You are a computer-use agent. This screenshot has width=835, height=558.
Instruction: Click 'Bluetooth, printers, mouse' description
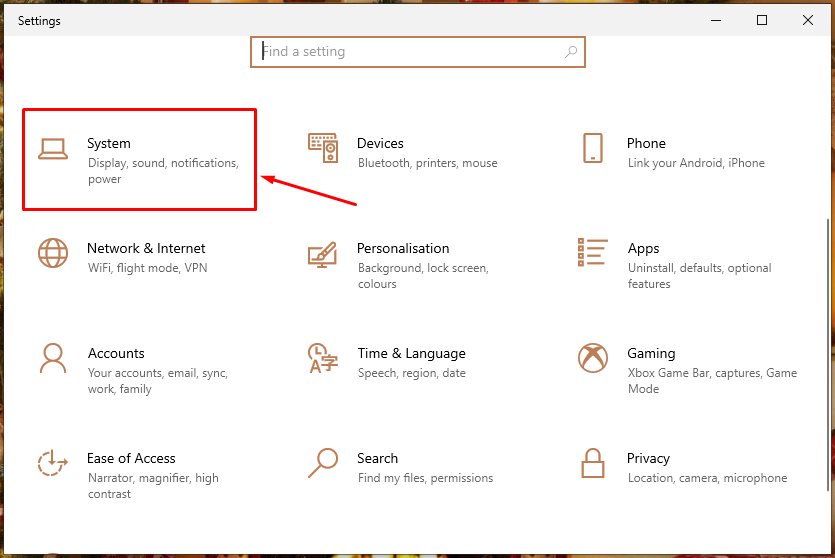pos(428,163)
